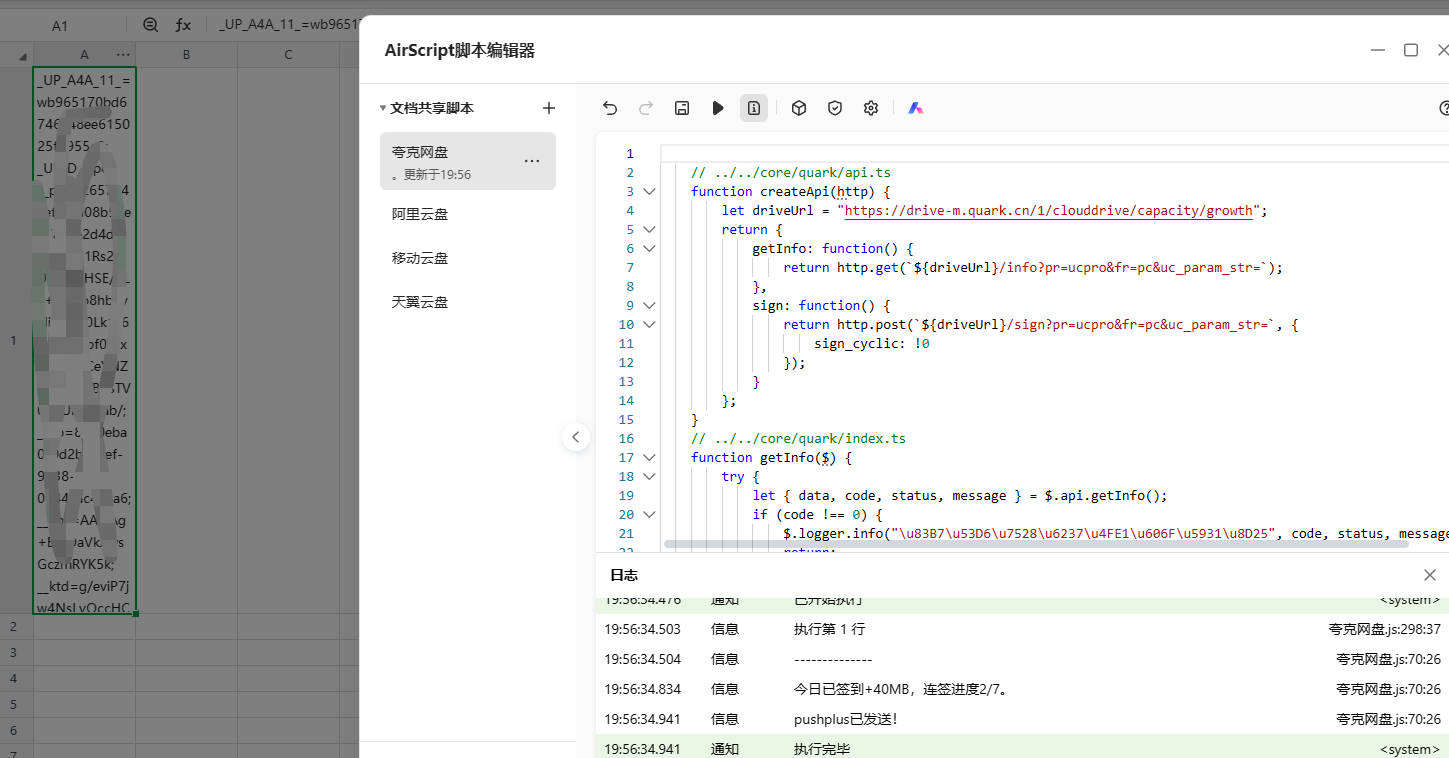This screenshot has height=758, width=1449.
Task: Save the script using the save icon
Action: [682, 107]
